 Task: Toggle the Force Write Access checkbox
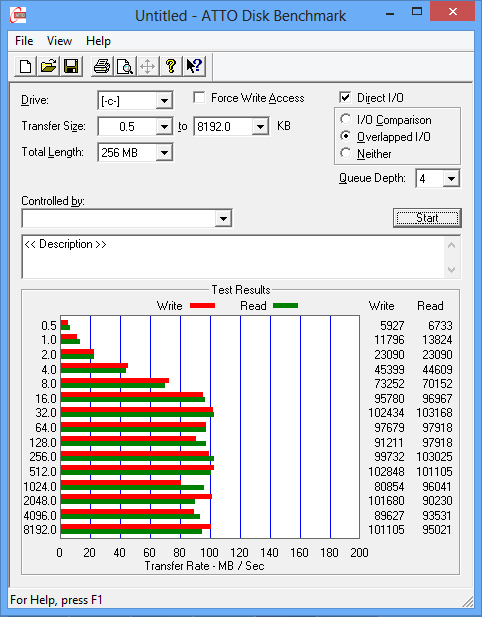199,98
